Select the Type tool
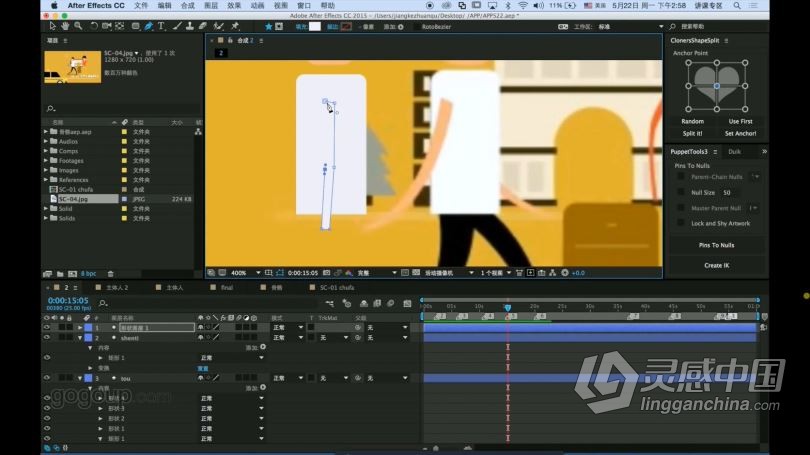 pos(161,26)
